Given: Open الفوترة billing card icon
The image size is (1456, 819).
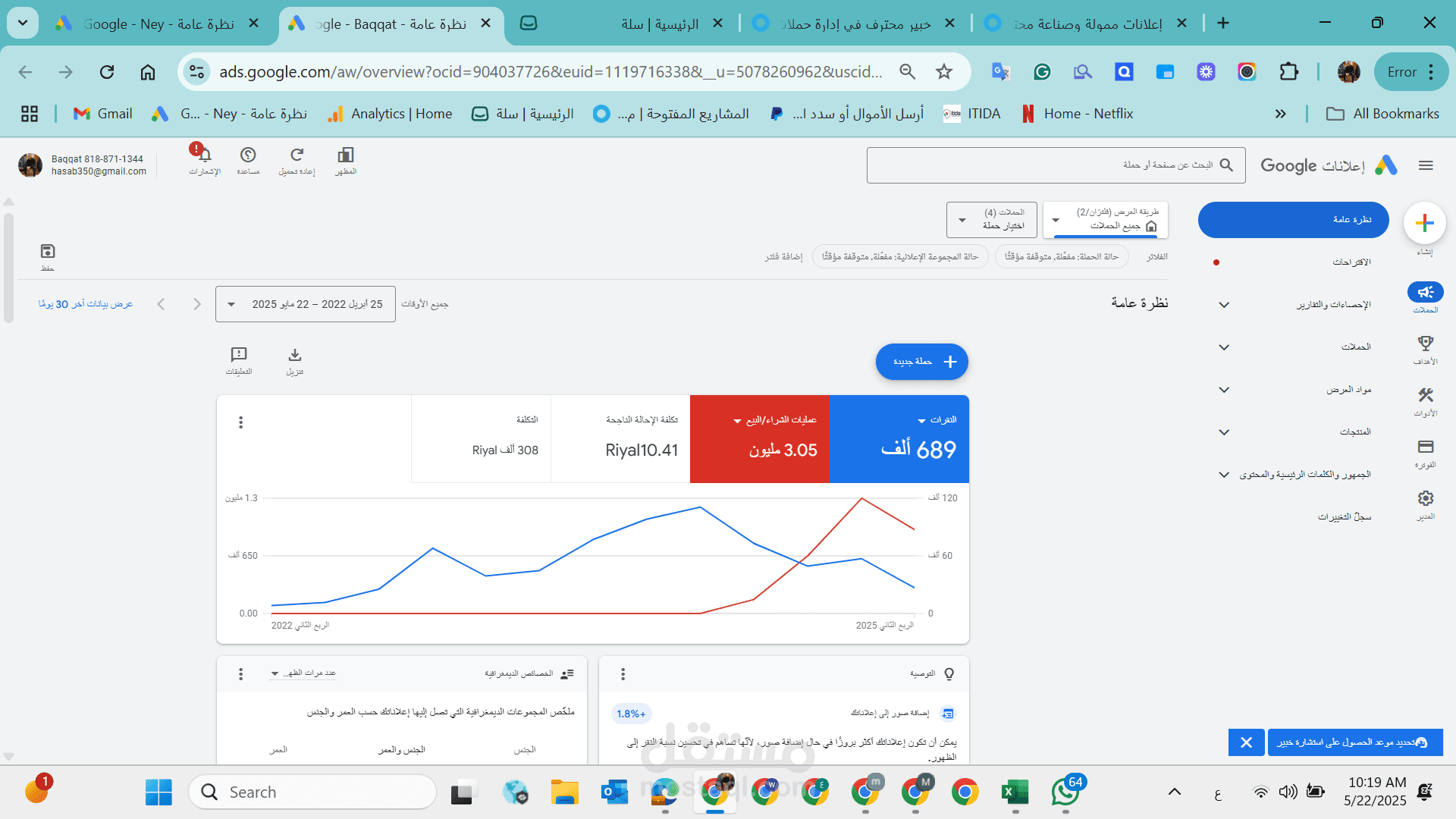Looking at the screenshot, I should [1425, 447].
